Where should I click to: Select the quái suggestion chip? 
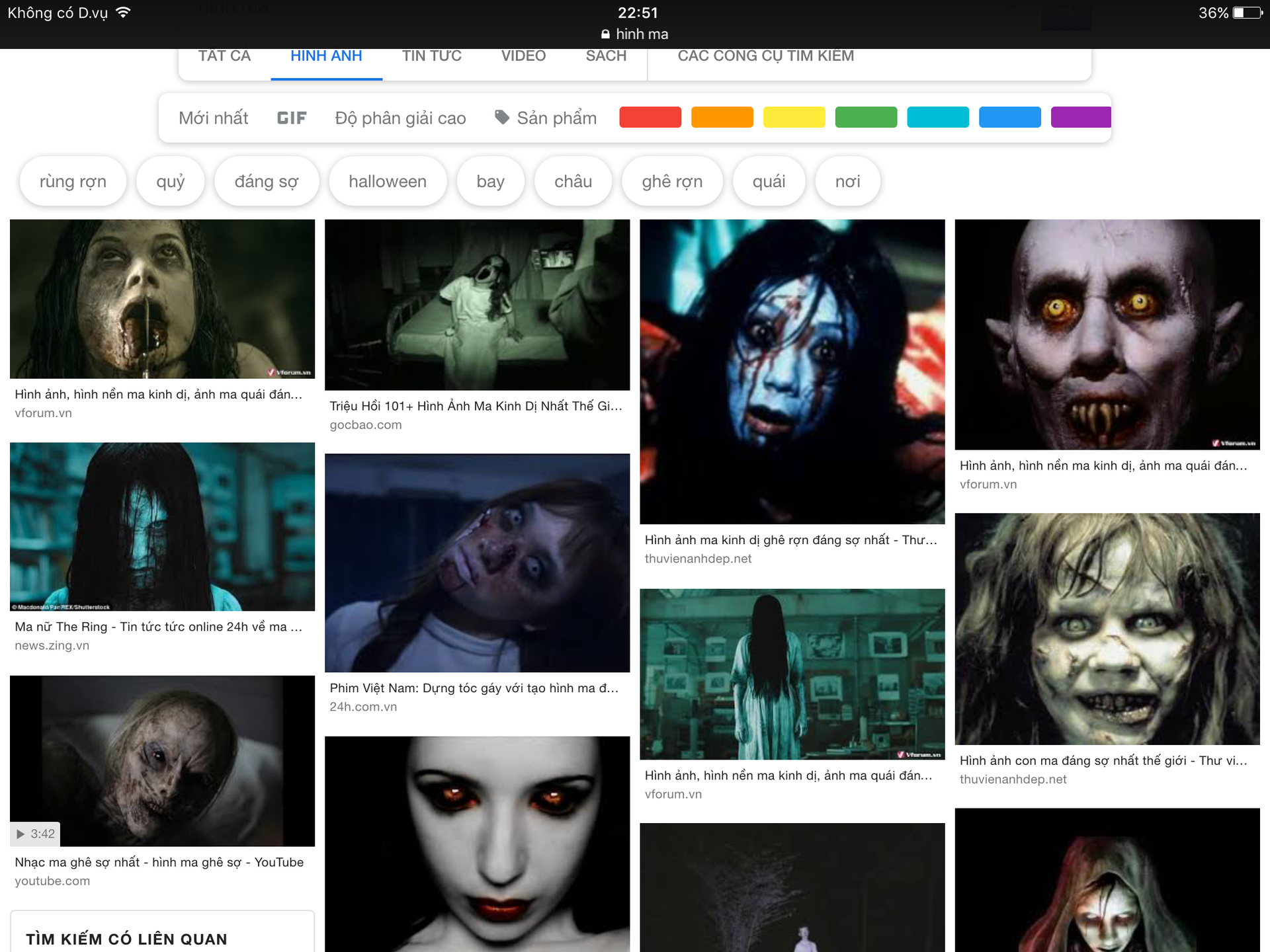[769, 181]
